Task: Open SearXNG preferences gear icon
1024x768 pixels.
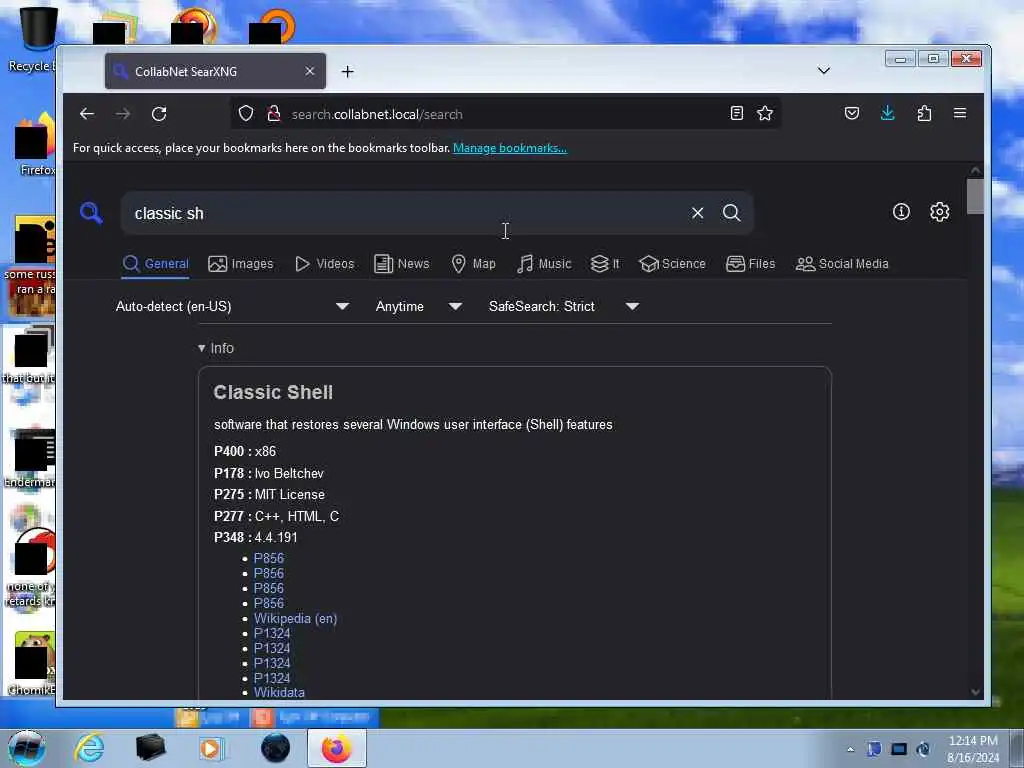Action: (939, 212)
